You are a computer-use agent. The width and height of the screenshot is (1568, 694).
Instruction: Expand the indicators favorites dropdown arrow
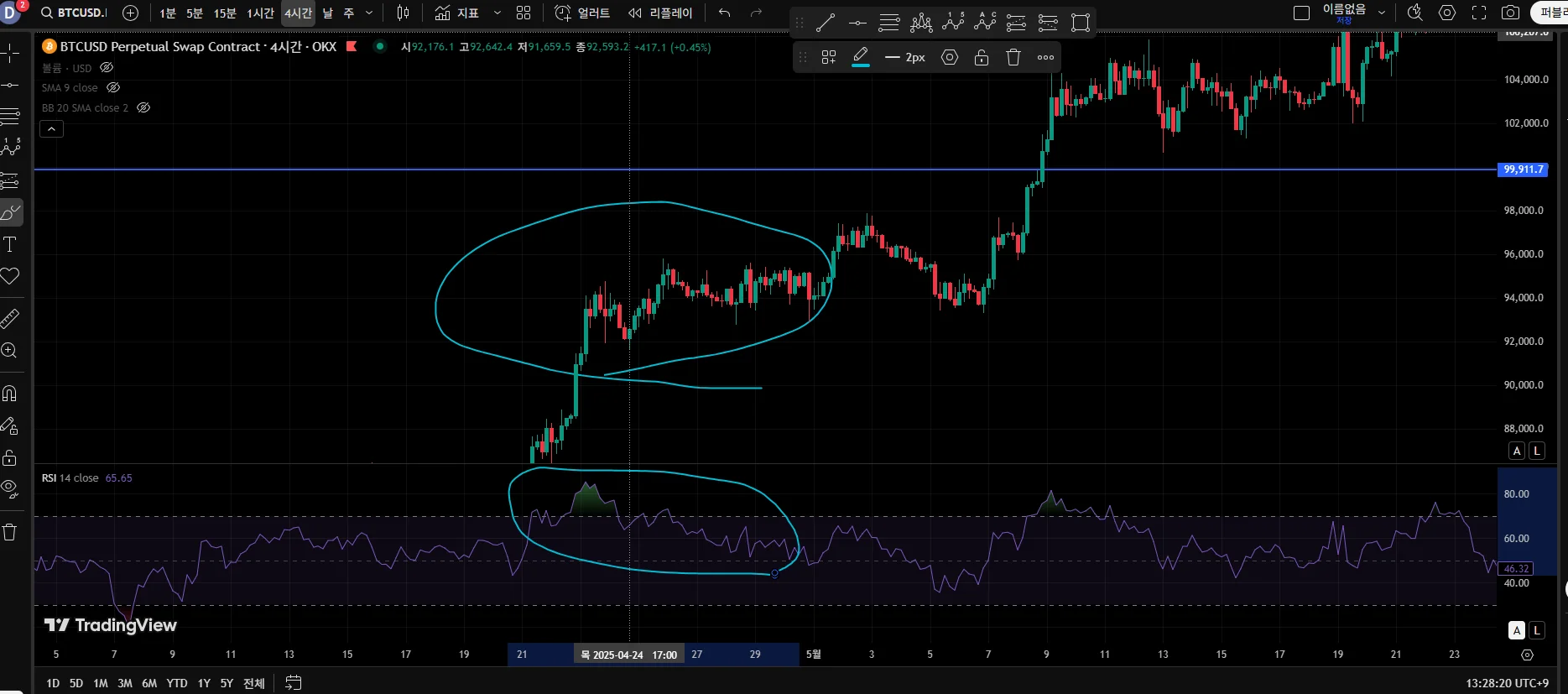tap(497, 13)
